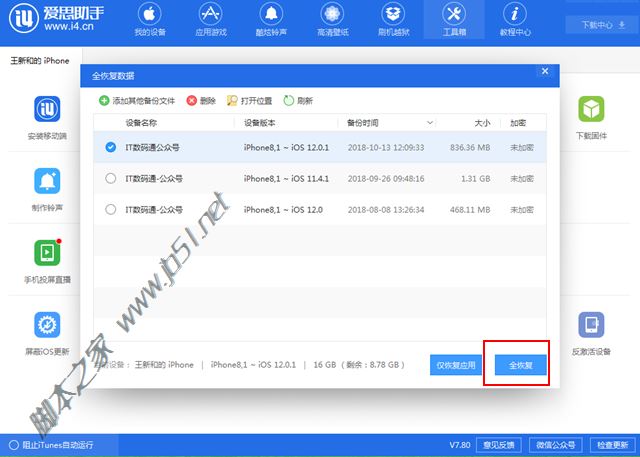
Task: Open 我的设备 tab in top navigation
Action: pos(150,20)
